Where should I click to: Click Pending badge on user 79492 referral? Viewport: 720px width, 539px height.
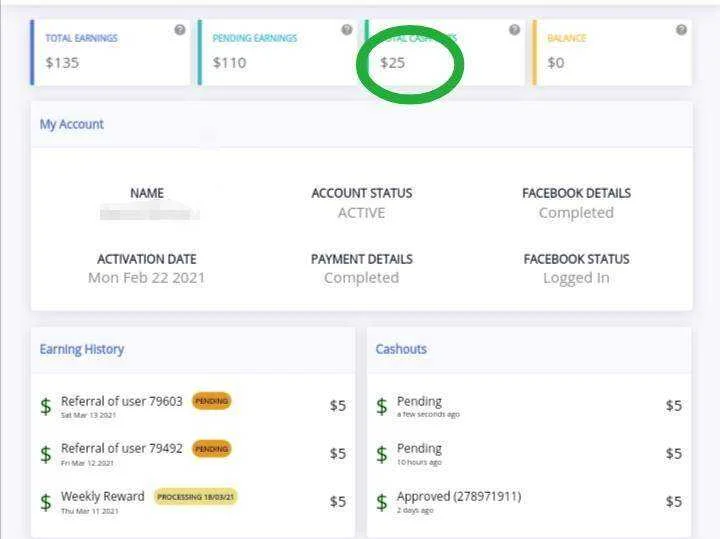(212, 449)
